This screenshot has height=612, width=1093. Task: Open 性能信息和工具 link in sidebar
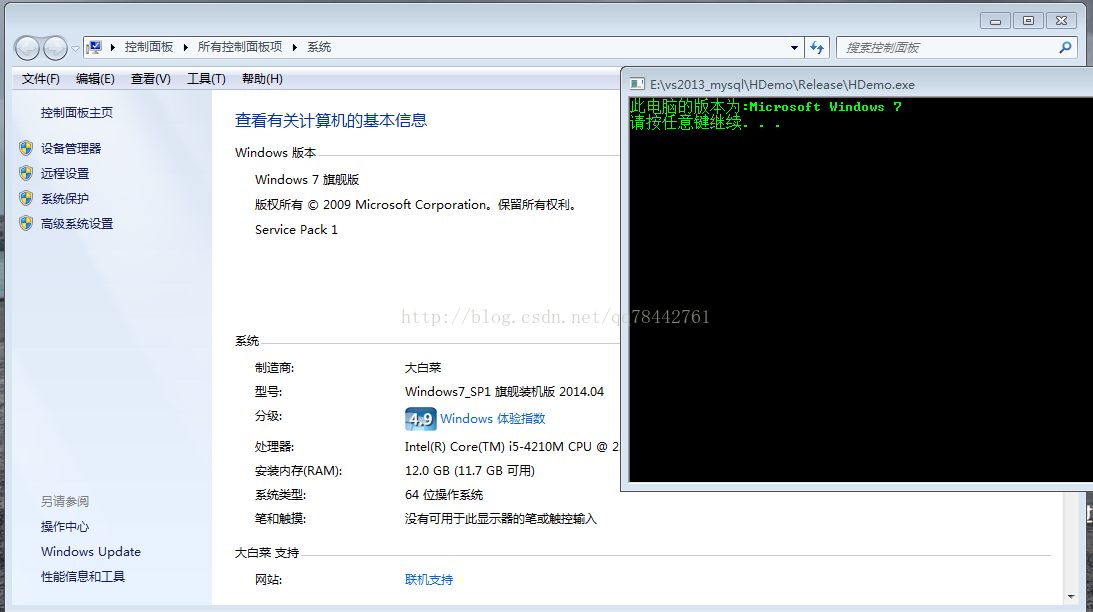point(83,576)
